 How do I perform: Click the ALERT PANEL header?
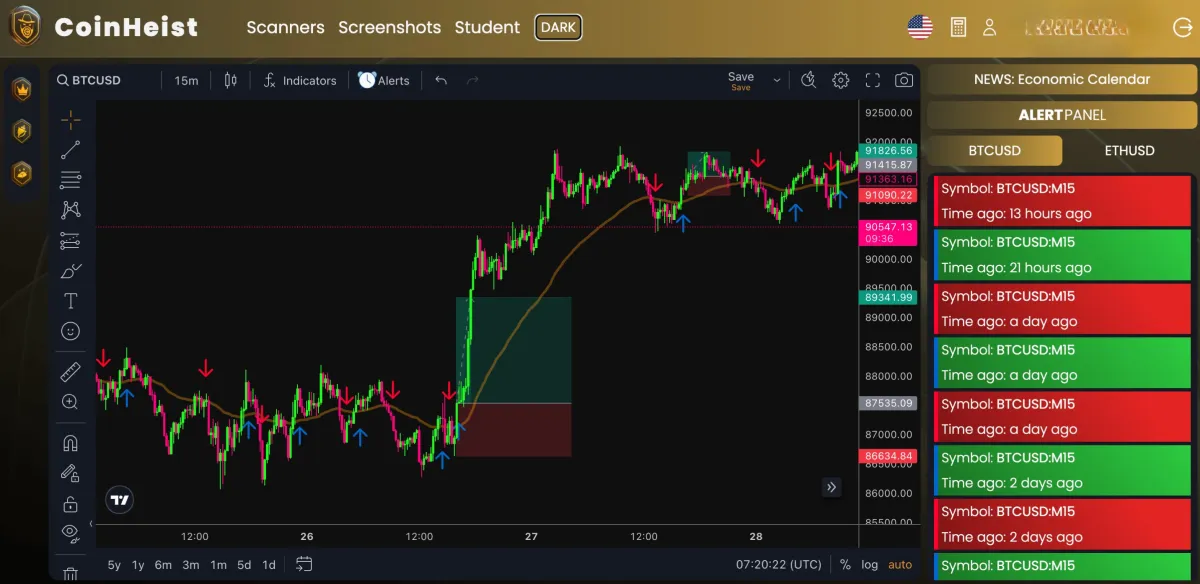coord(1062,115)
